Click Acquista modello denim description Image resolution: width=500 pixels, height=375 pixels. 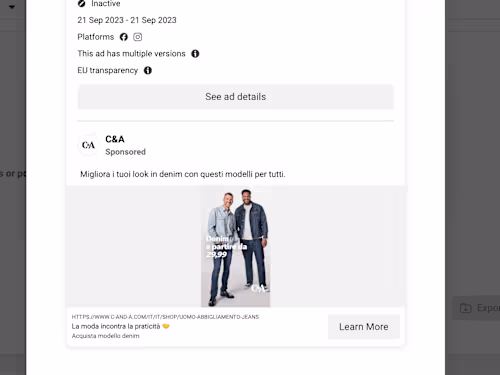pos(105,336)
